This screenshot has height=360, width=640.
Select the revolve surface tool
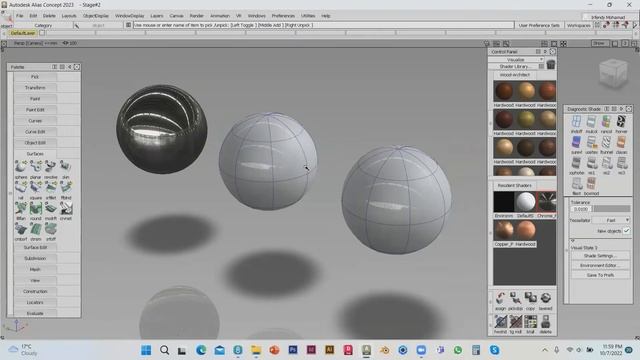point(51,167)
